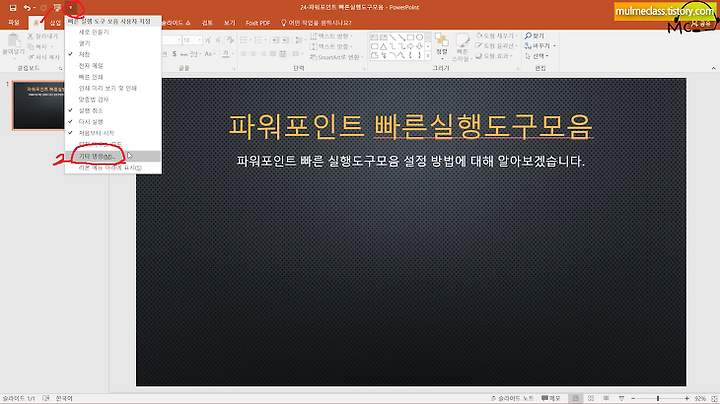Choose 리본 메뉴 아래에 표시 menu entry

(x=113, y=168)
